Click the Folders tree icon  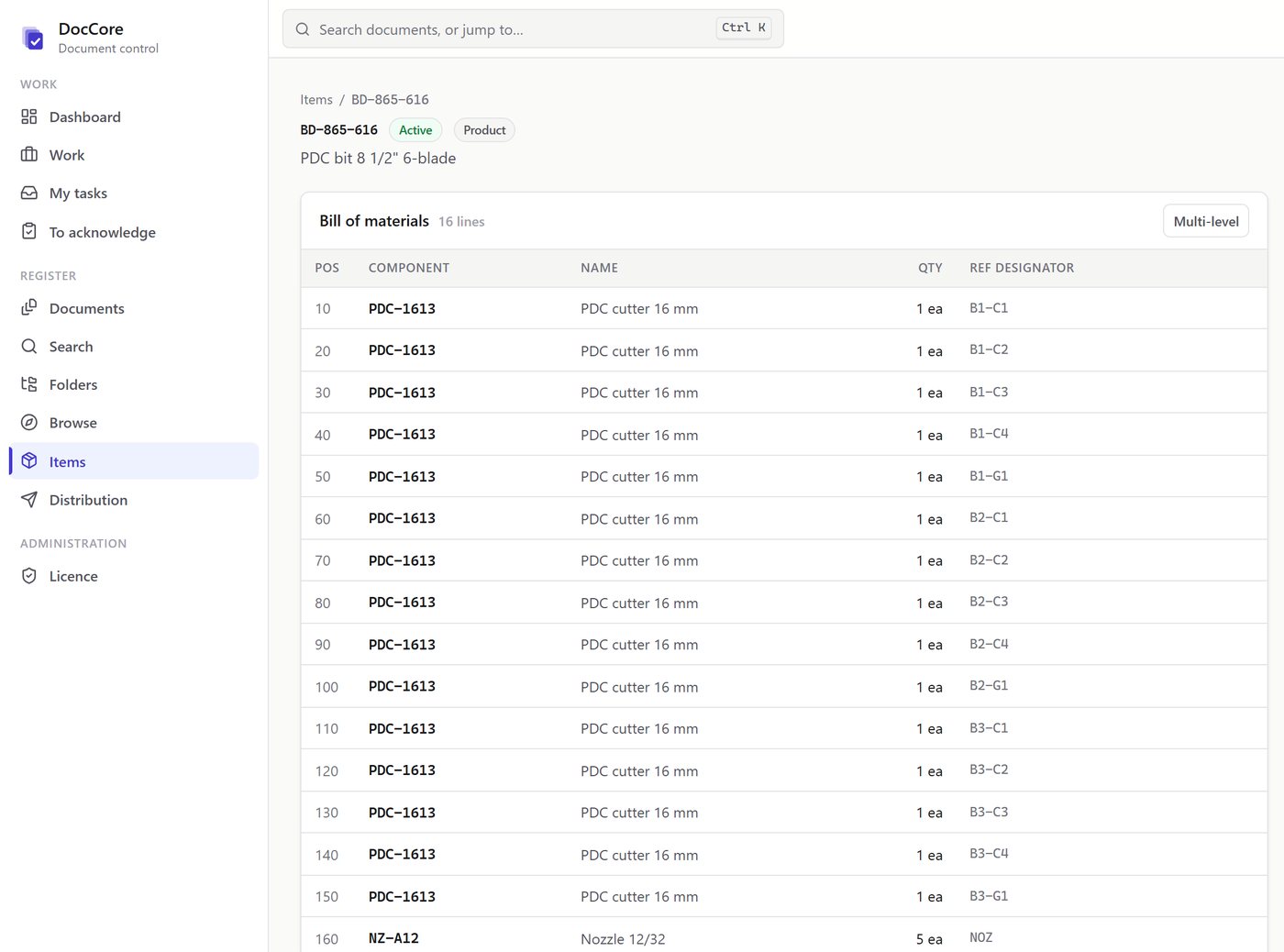coord(29,384)
